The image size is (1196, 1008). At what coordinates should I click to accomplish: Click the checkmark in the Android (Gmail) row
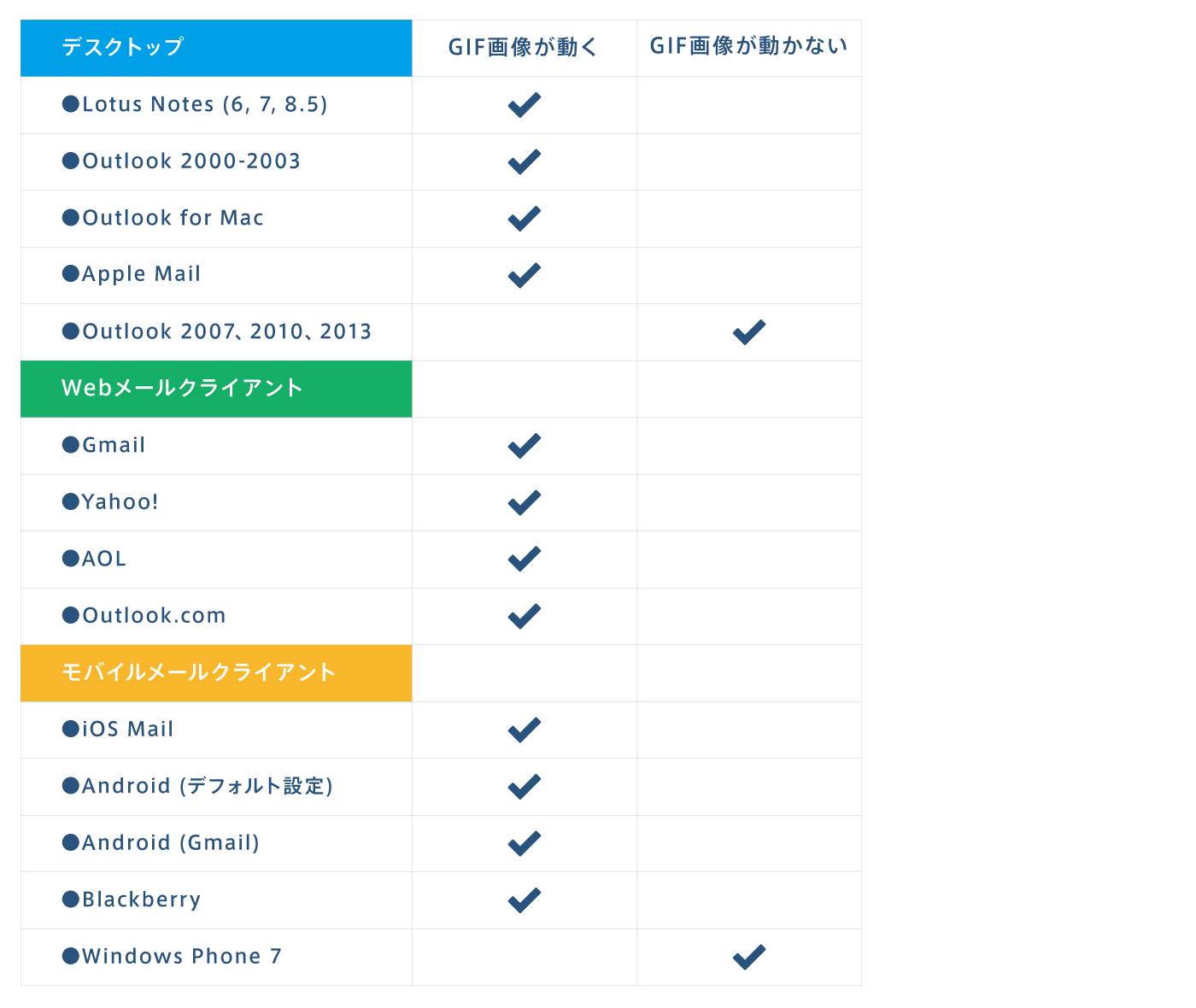click(x=524, y=843)
